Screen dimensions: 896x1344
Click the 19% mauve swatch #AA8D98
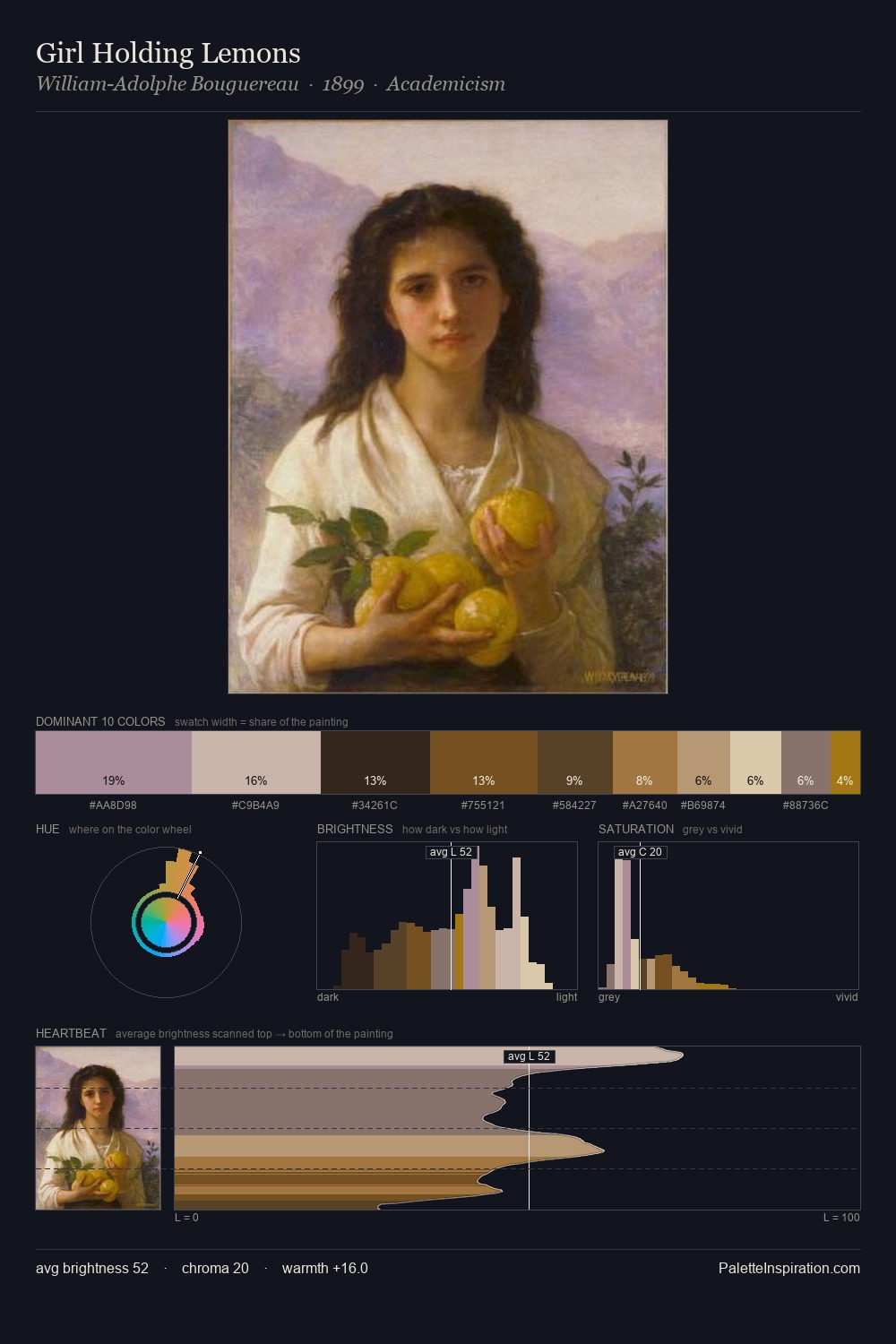tap(114, 762)
